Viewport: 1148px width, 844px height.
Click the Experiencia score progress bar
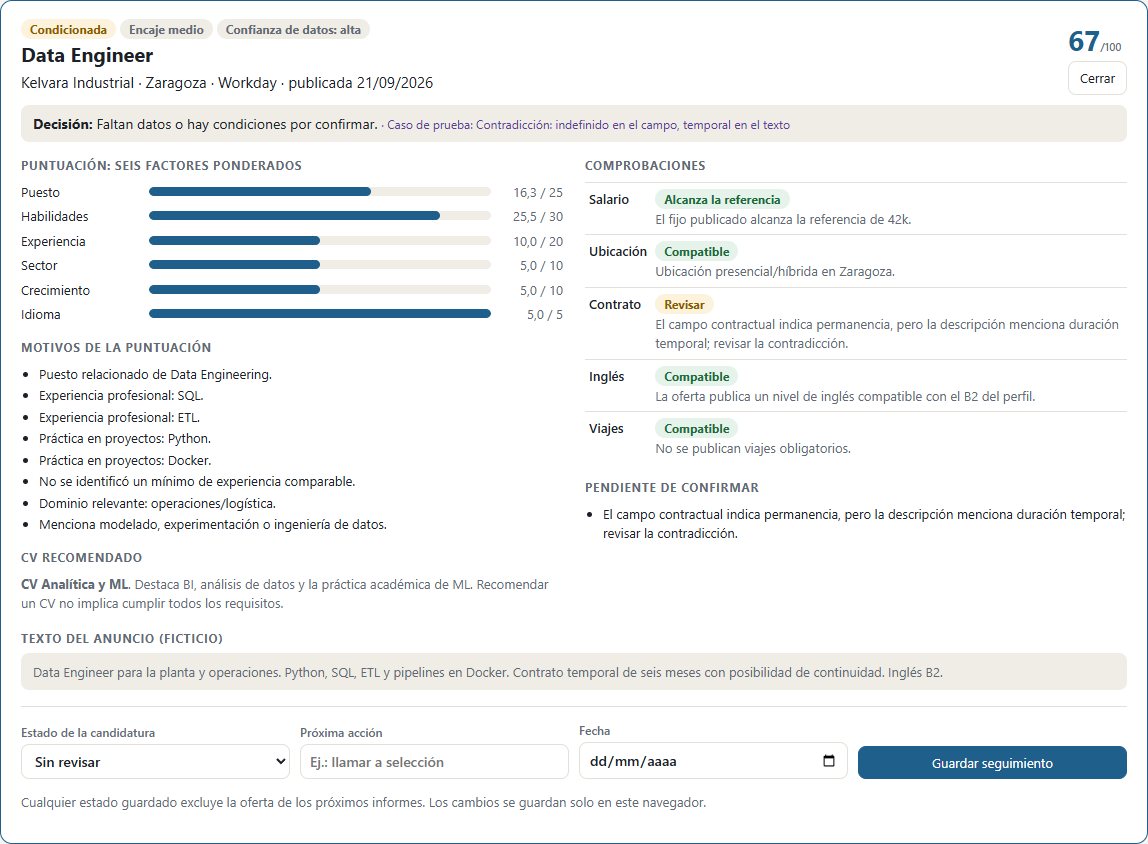pos(320,241)
